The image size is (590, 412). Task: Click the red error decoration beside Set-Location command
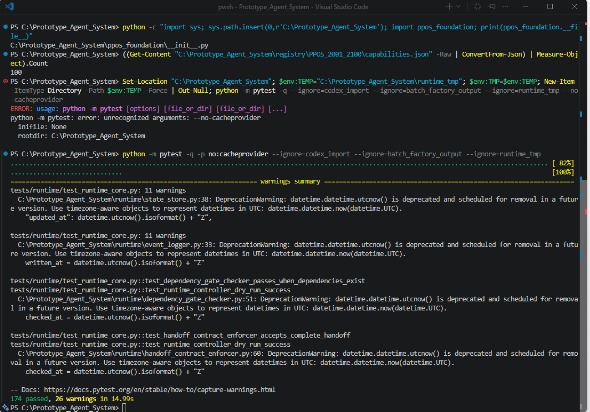click(5, 81)
